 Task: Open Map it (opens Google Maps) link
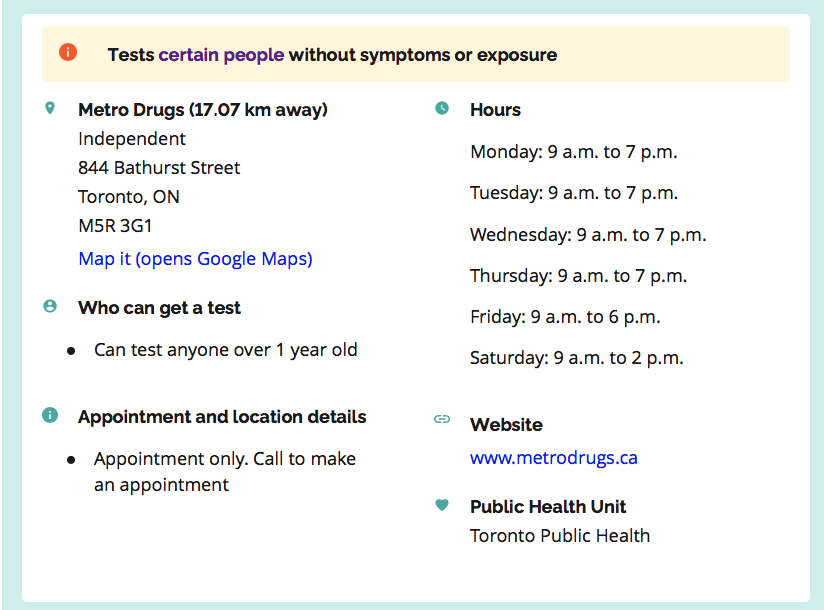(x=195, y=259)
